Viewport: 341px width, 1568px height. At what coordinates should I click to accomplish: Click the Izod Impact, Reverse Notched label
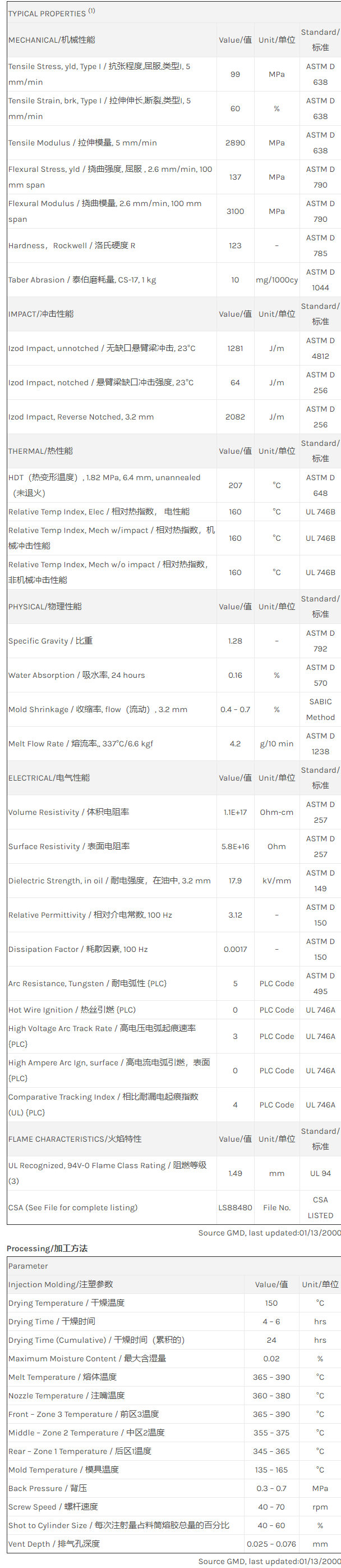(x=81, y=417)
